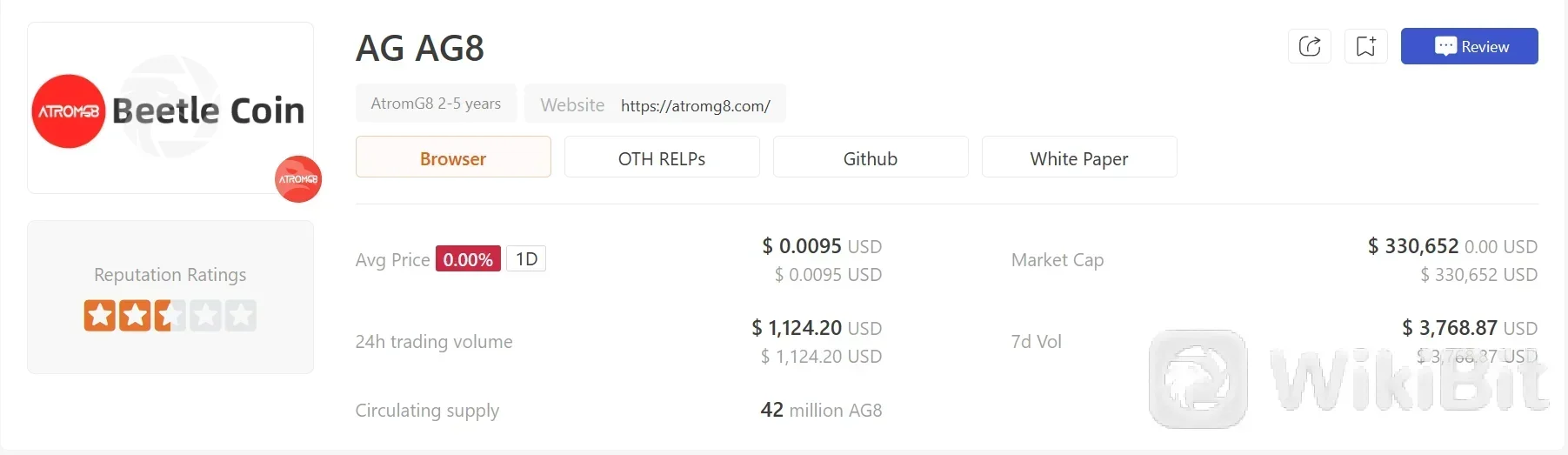Image resolution: width=1568 pixels, height=455 pixels.
Task: Visit the https://atromg8.com/ website link
Action: pos(696,106)
